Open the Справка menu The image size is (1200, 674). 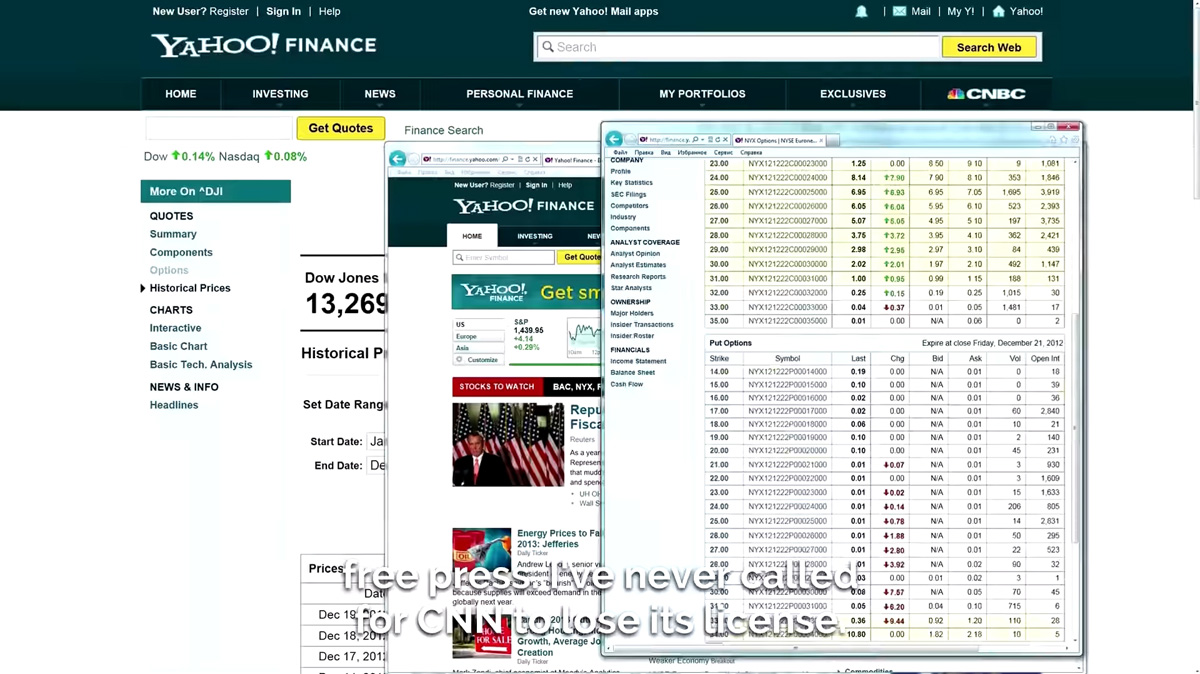pos(751,153)
